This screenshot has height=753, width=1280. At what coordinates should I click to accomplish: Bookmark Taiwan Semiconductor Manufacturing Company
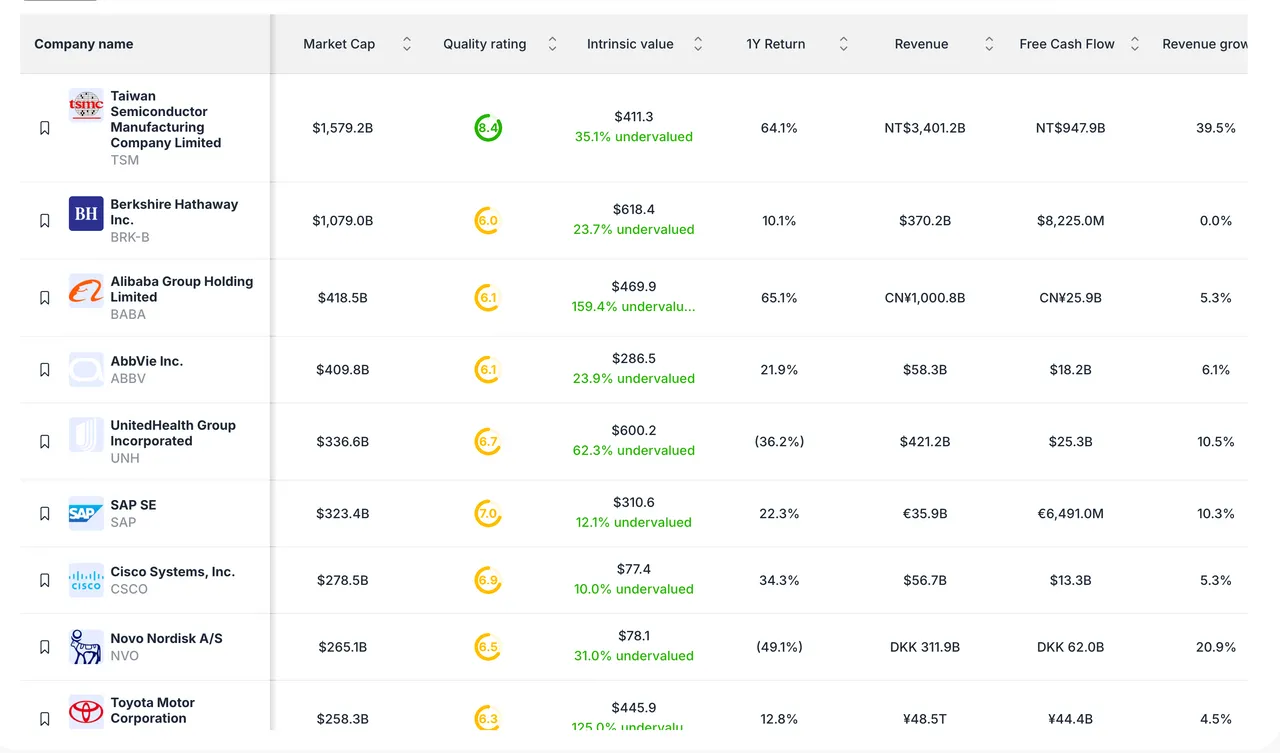[45, 128]
